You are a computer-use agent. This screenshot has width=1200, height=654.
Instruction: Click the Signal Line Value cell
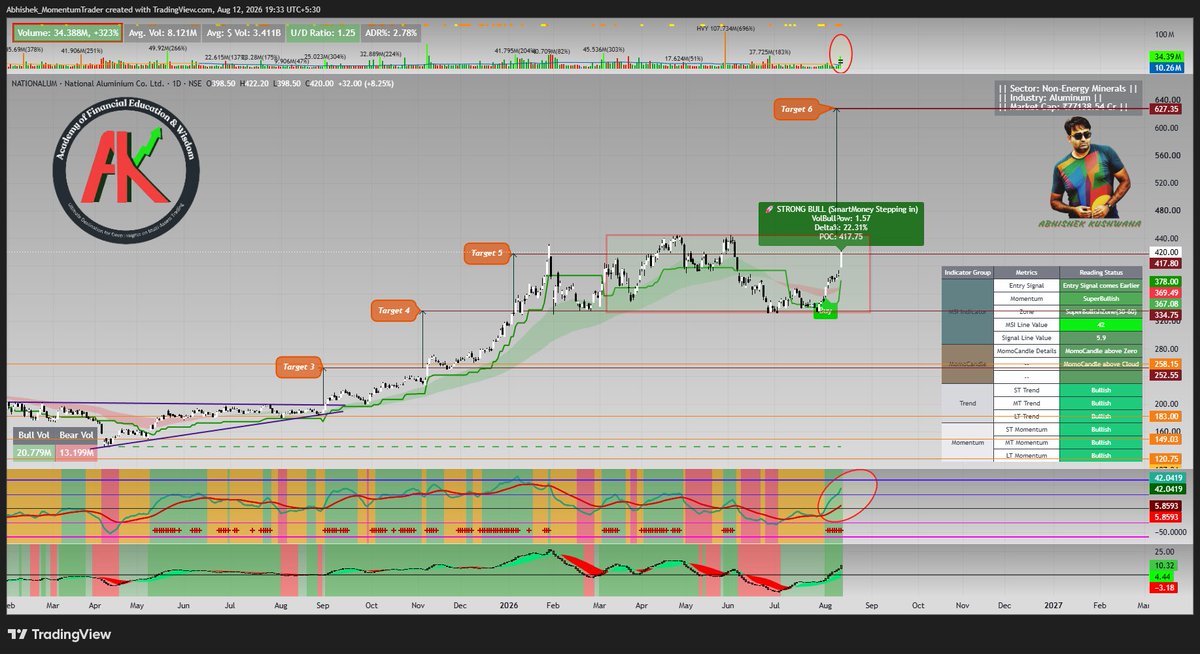[x=1026, y=338]
